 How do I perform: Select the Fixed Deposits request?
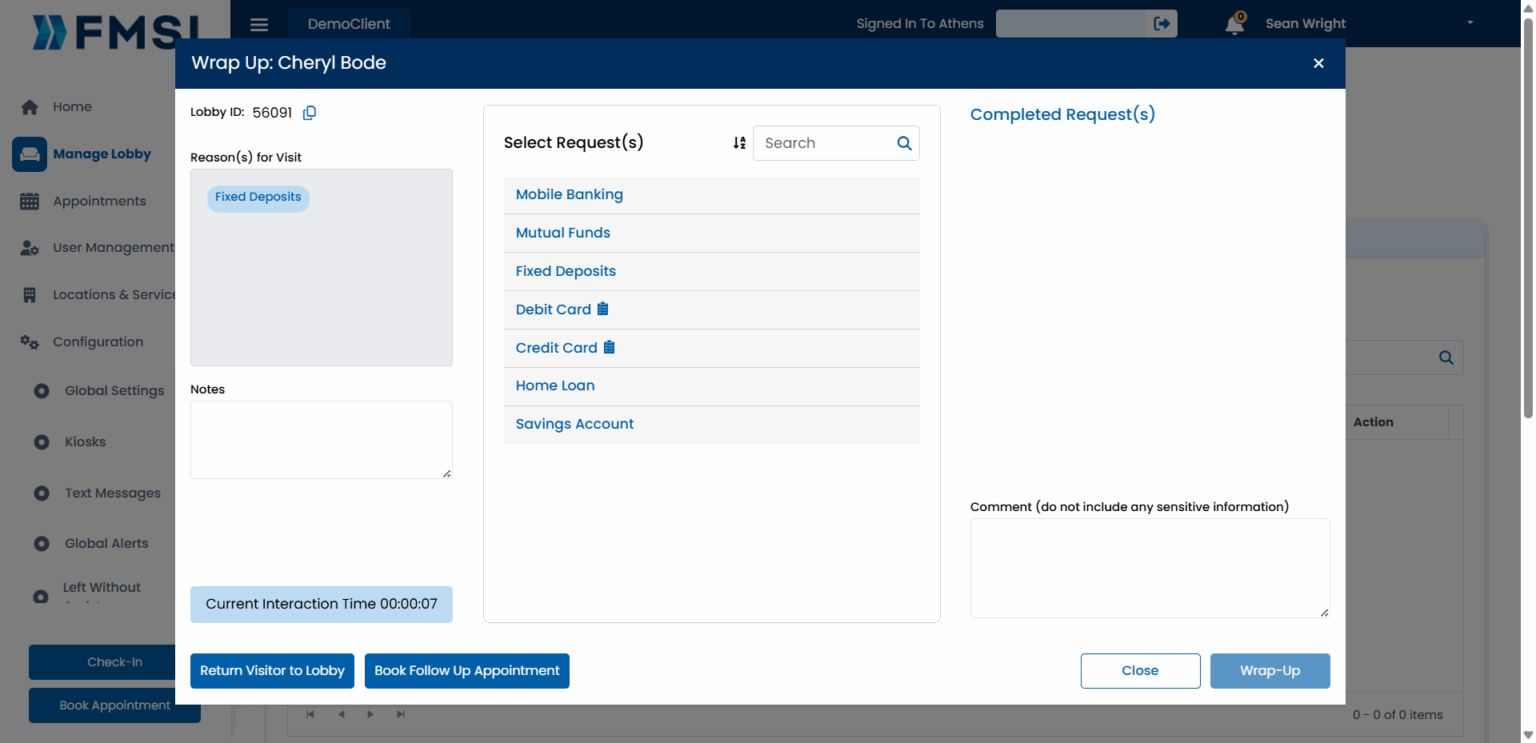(565, 271)
